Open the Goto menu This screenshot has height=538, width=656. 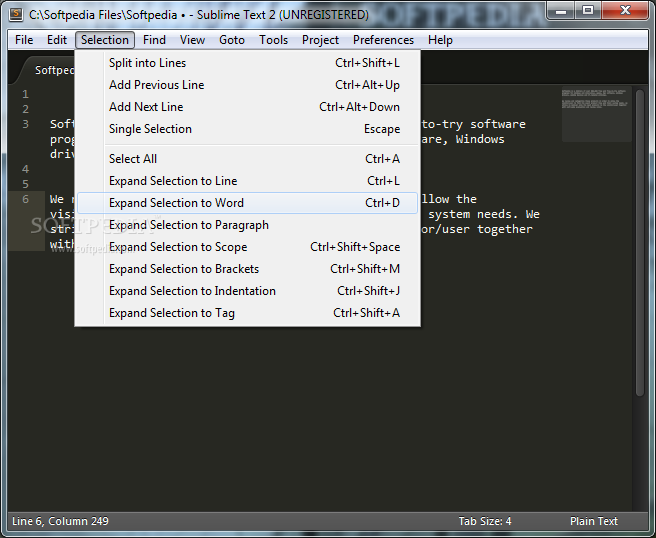click(232, 40)
